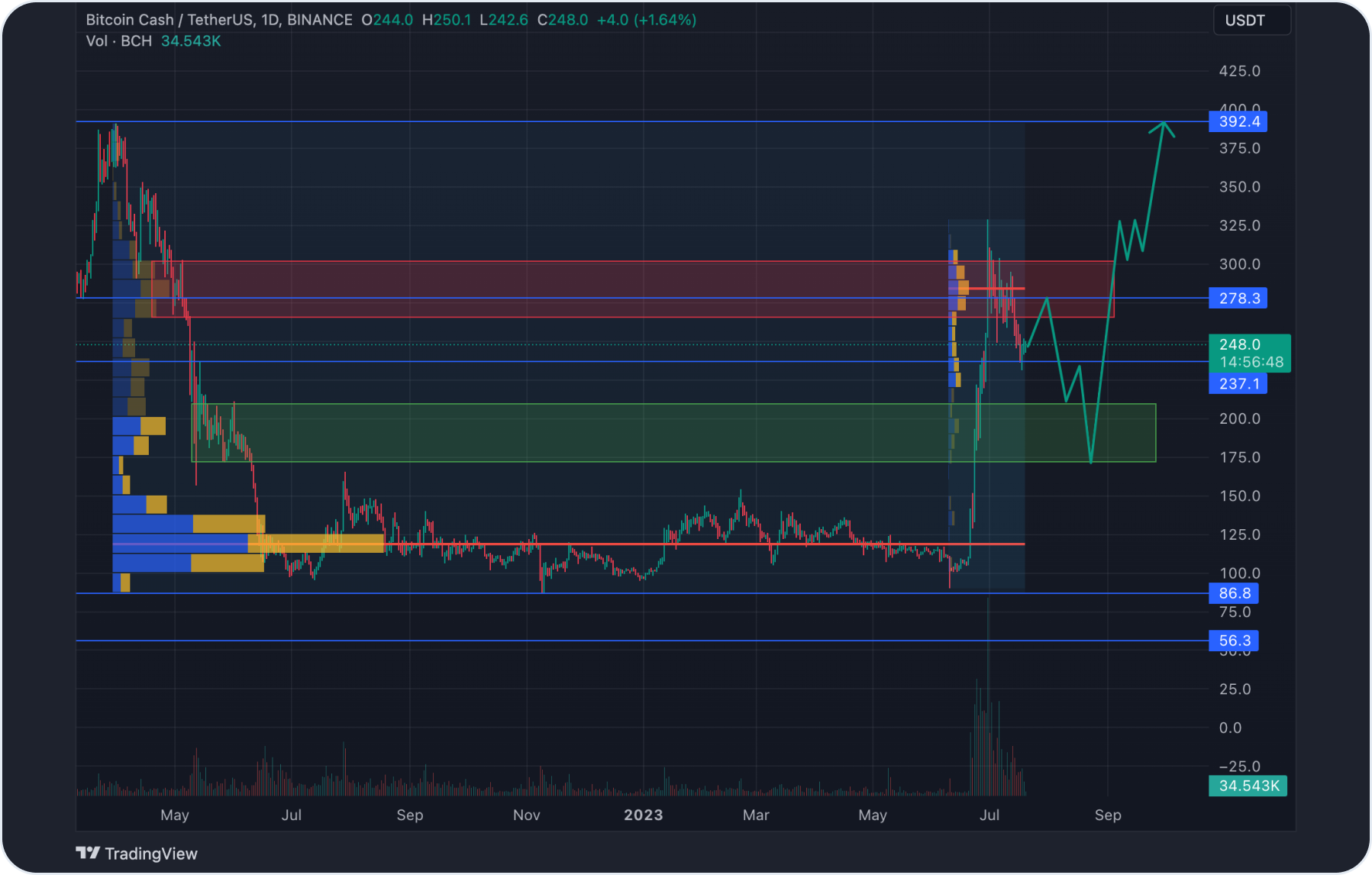
Task: Click the 237.1 price label on scale
Action: click(x=1238, y=384)
